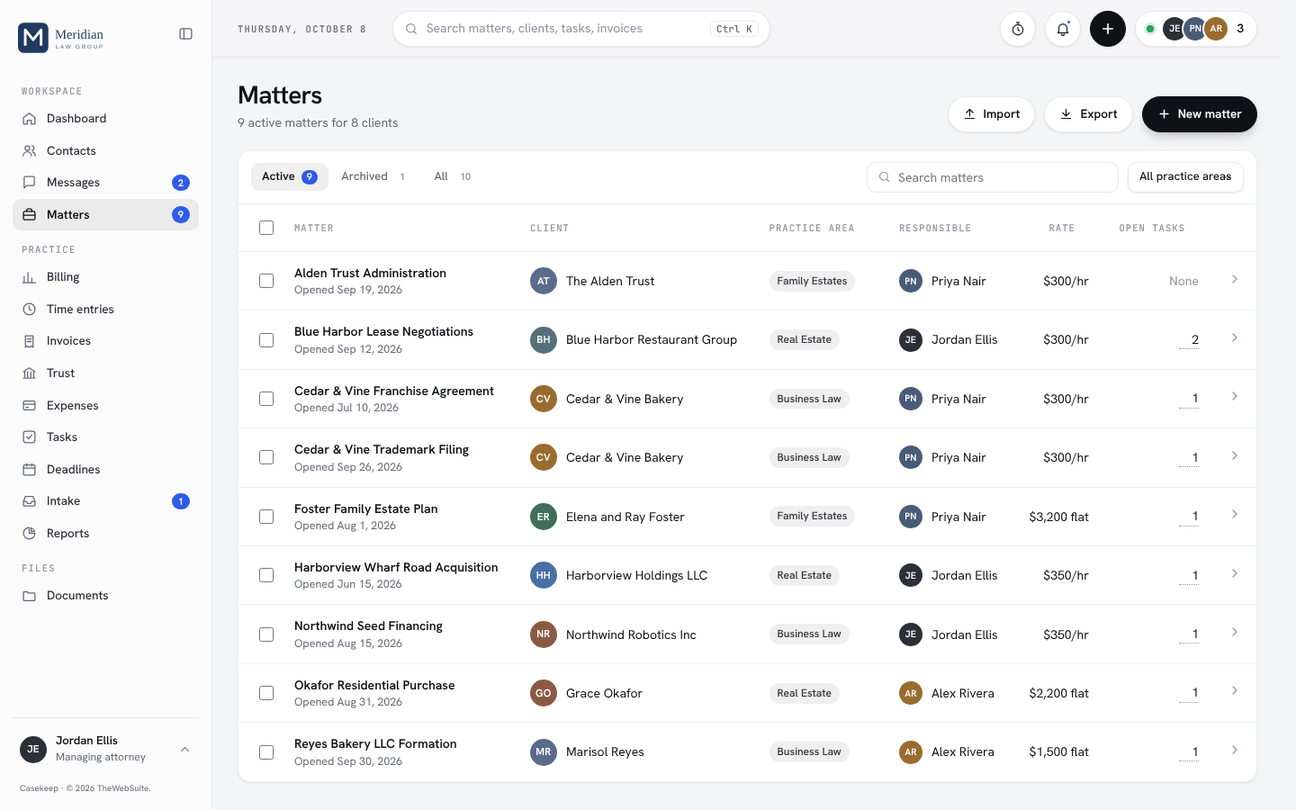Open Messages in the sidebar
This screenshot has width=1296, height=810.
[106, 182]
